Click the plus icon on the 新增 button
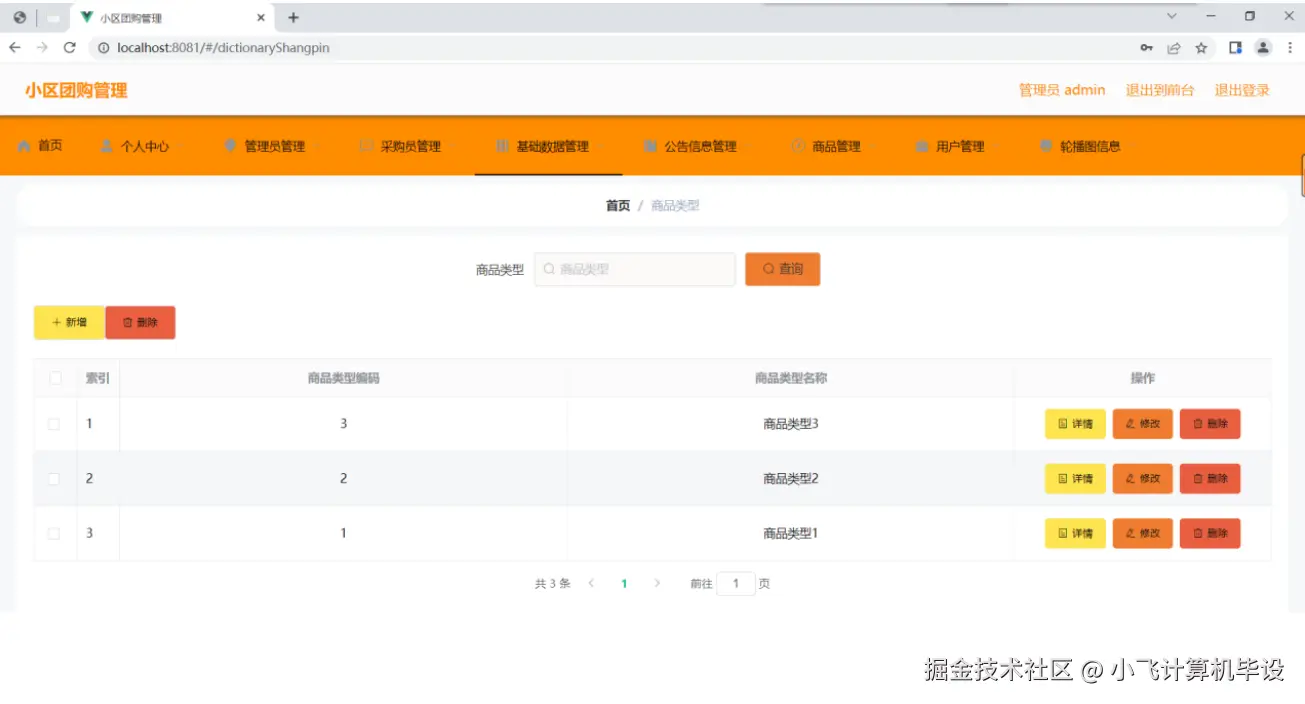 [56, 322]
